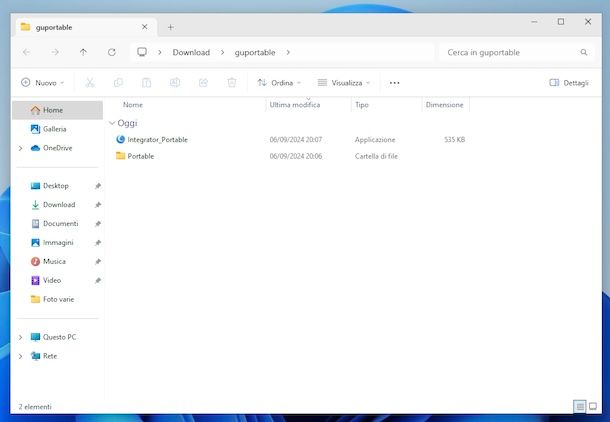Unpin Documenti using its pin icon
610x422 pixels.
tap(98, 224)
